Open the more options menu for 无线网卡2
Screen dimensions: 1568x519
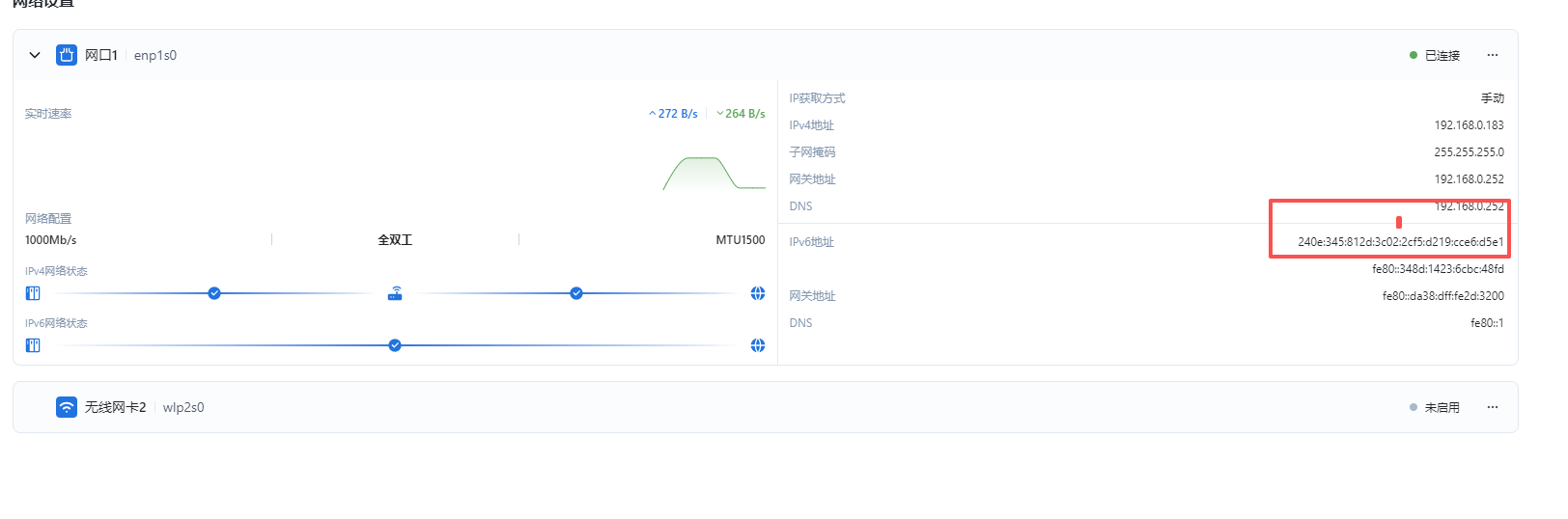[1493, 407]
